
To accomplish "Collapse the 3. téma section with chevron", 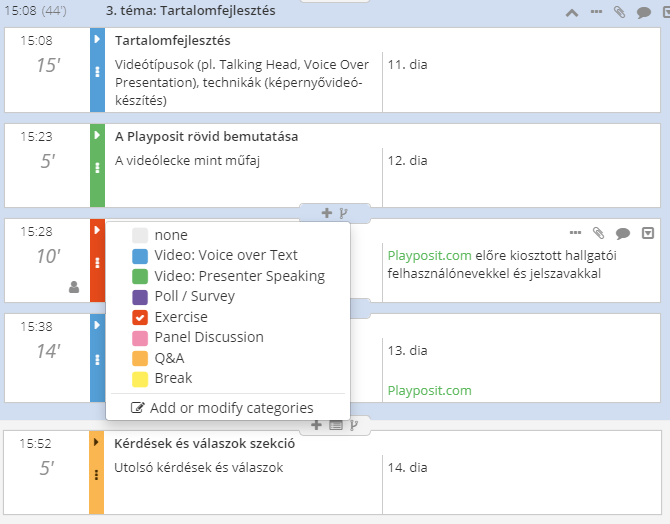I will (572, 13).
